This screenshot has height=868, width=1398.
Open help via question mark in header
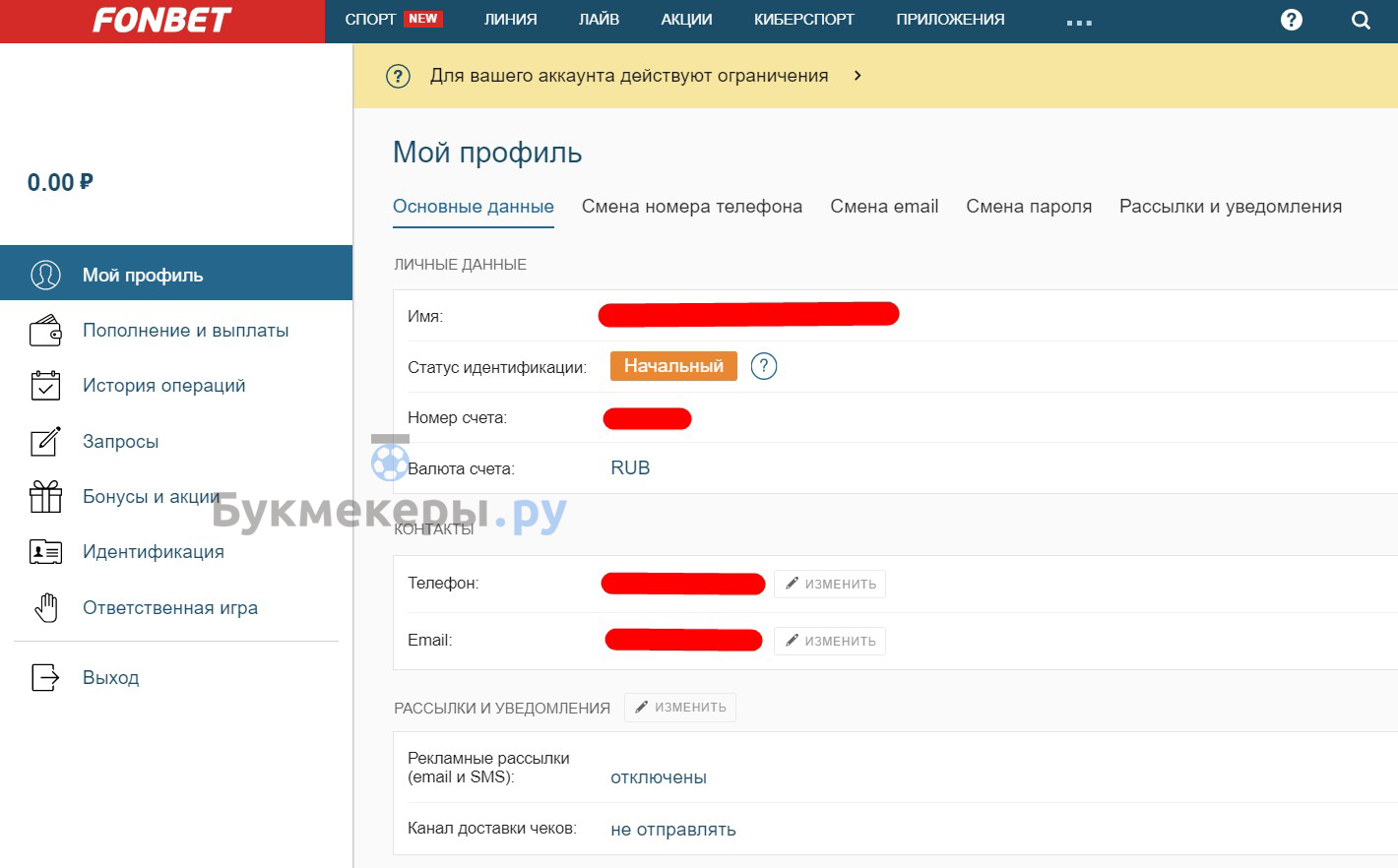pyautogui.click(x=1291, y=20)
